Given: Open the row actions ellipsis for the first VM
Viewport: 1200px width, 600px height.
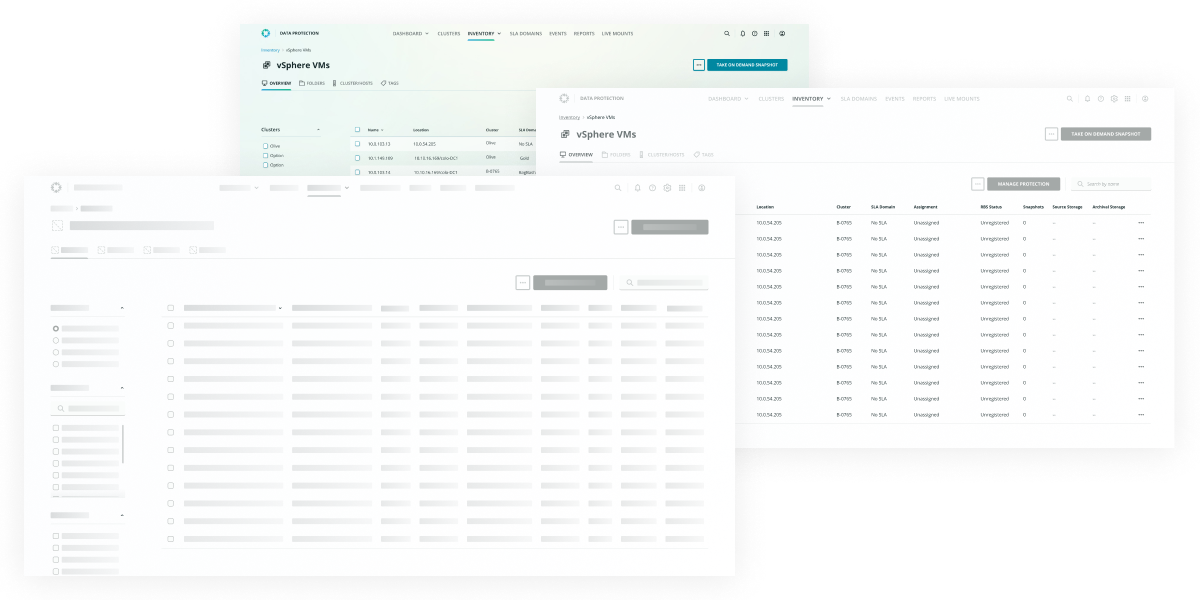Looking at the screenshot, I should (1141, 222).
